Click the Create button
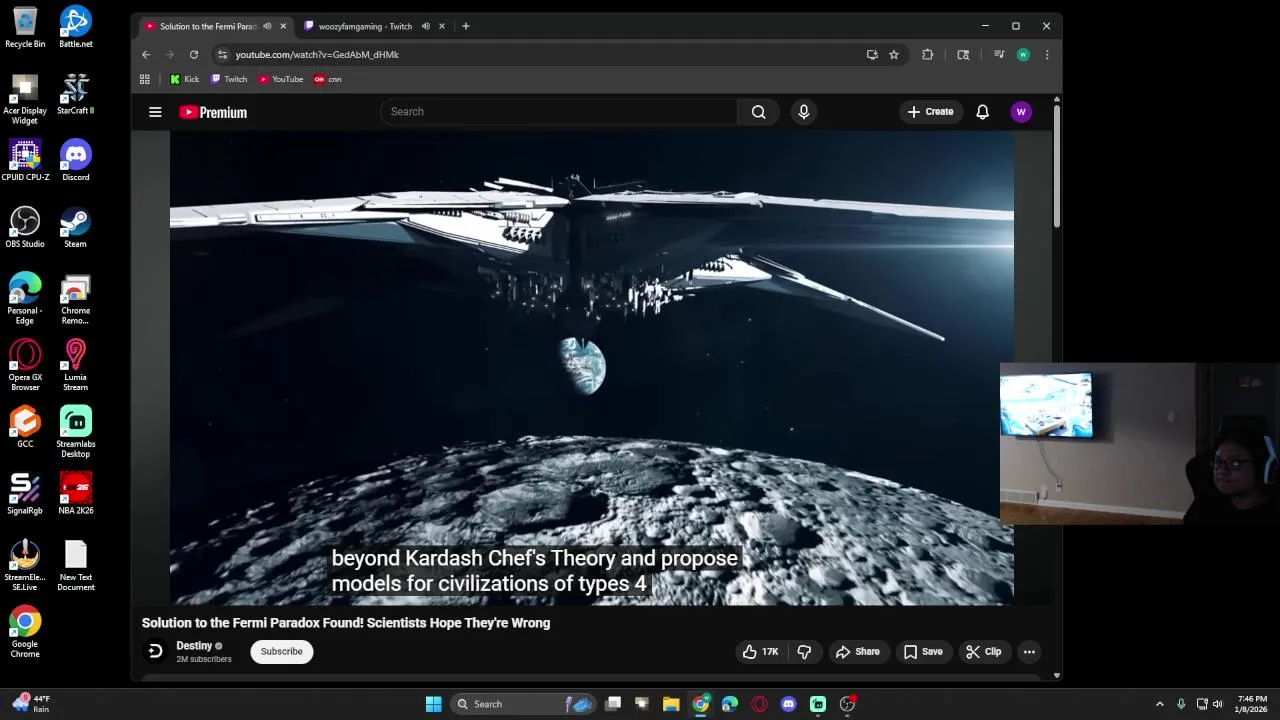Screen dimensions: 1280x720 point(930,112)
